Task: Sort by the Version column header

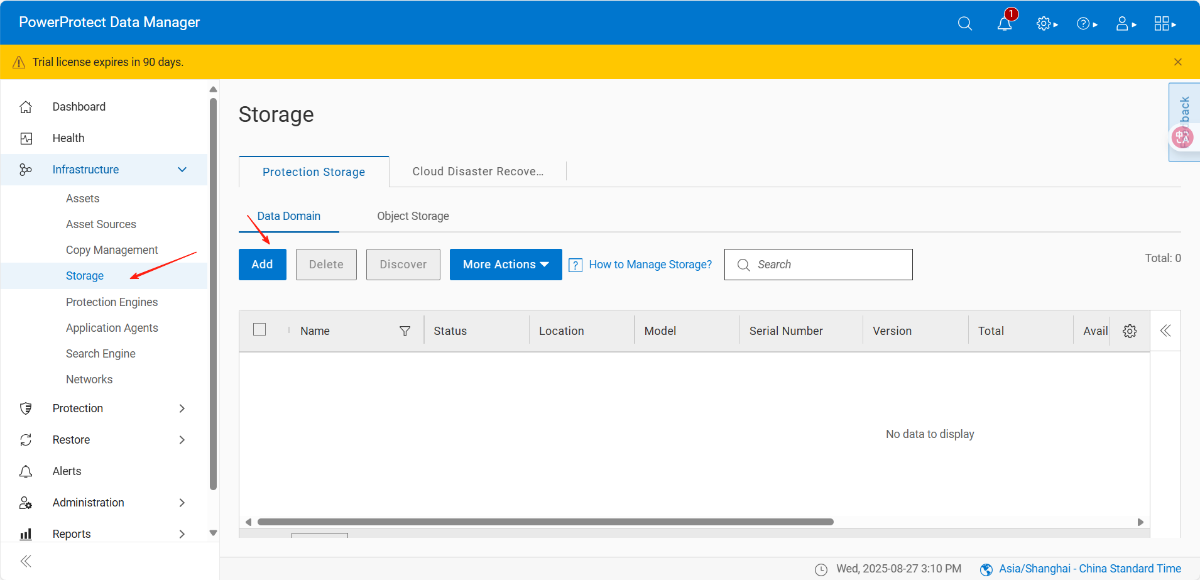Action: point(892,331)
